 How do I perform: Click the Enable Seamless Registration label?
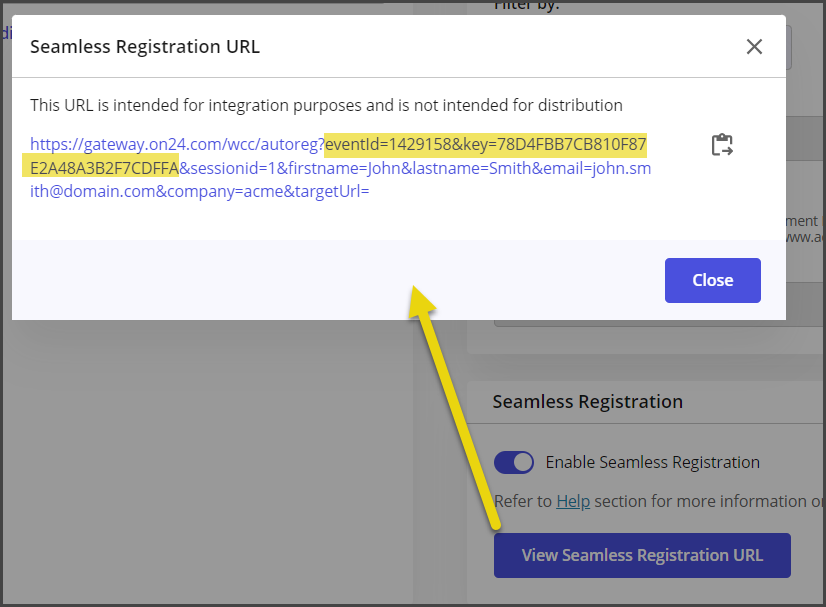click(652, 462)
